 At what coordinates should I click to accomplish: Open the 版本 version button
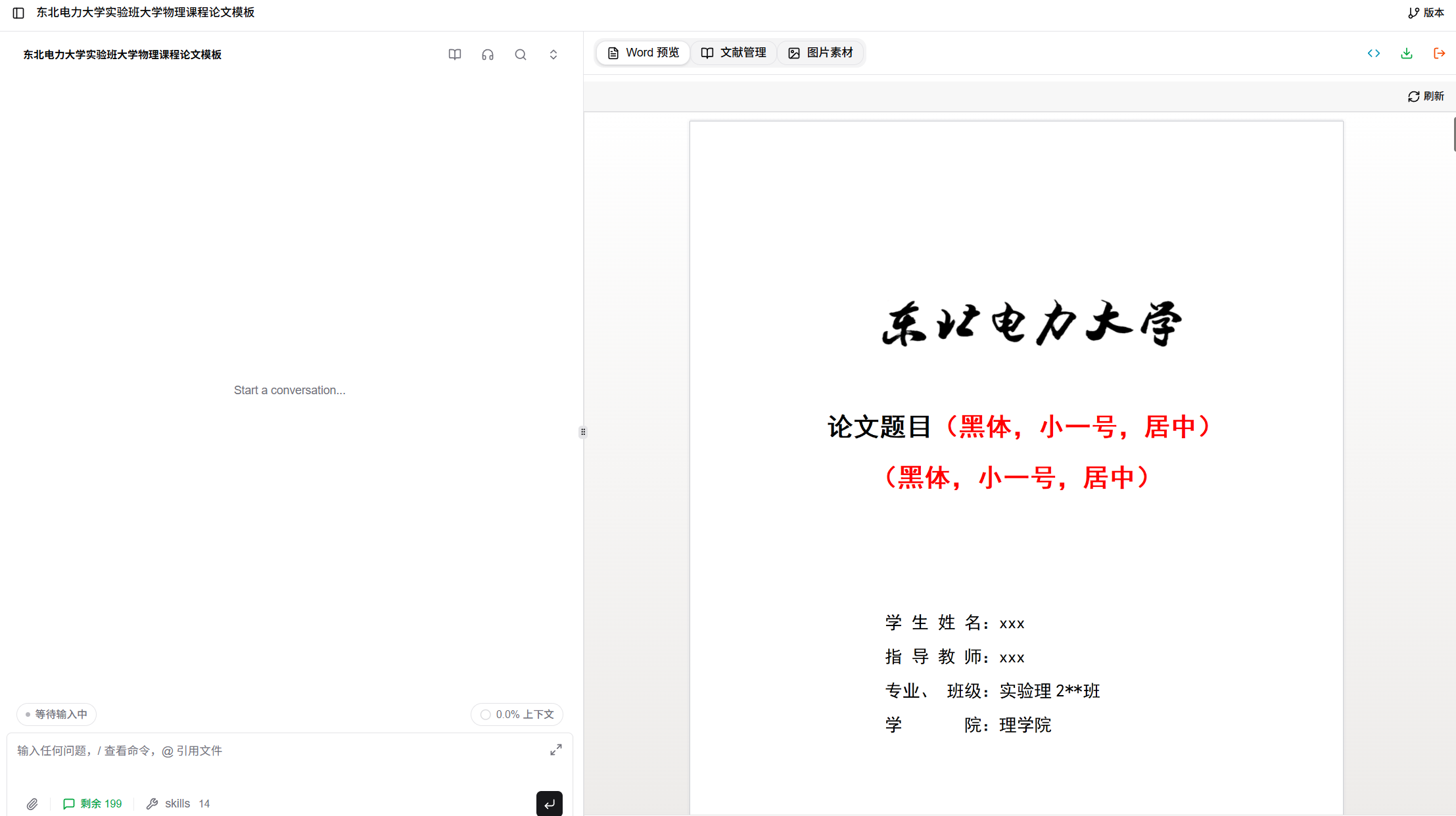(1426, 12)
